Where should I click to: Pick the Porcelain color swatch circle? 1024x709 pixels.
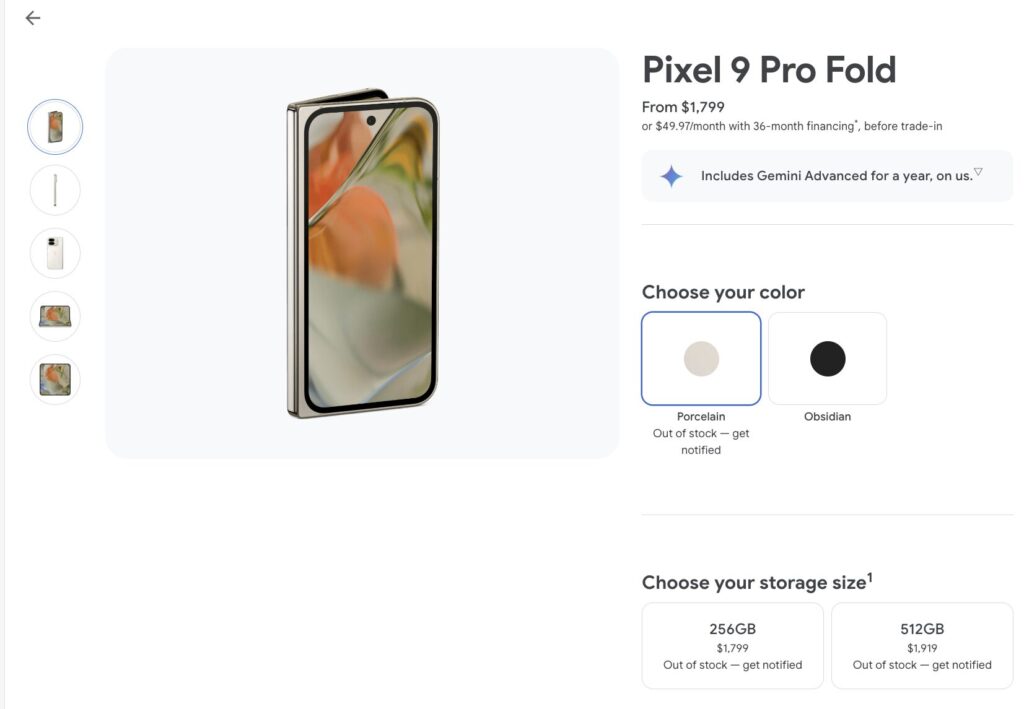pos(701,358)
